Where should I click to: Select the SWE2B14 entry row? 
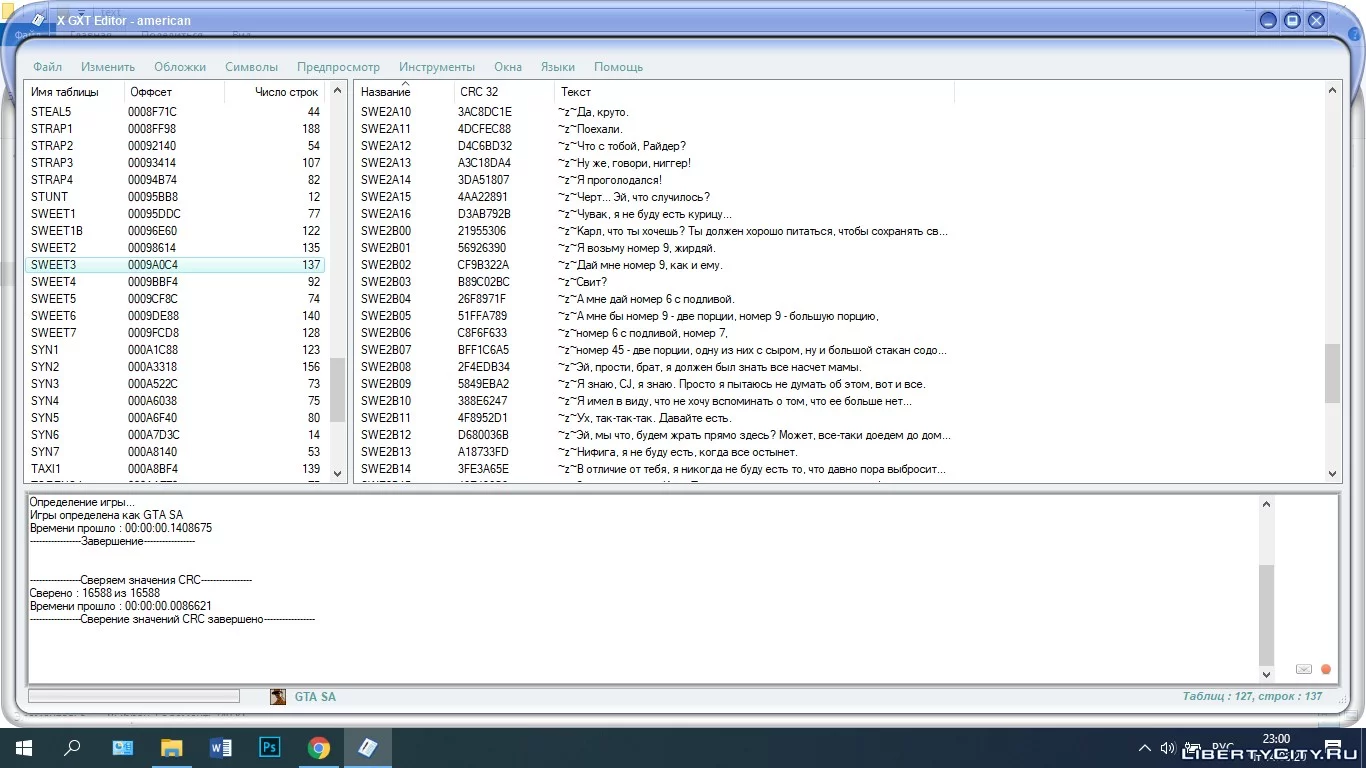pyautogui.click(x=655, y=469)
